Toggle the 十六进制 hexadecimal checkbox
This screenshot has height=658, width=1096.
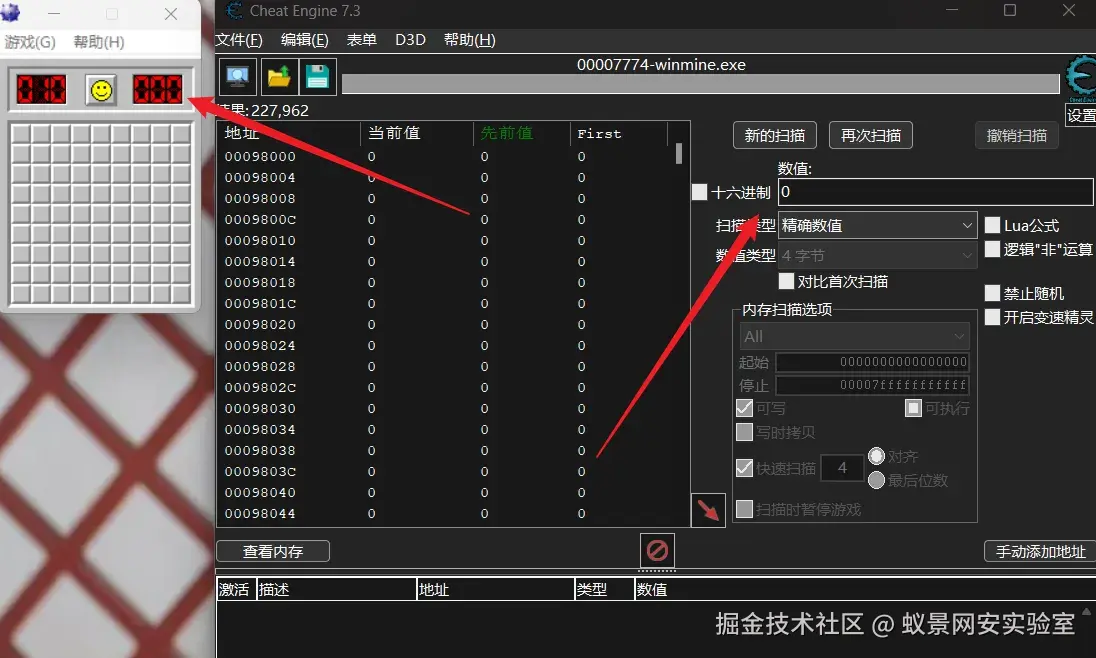coord(700,192)
